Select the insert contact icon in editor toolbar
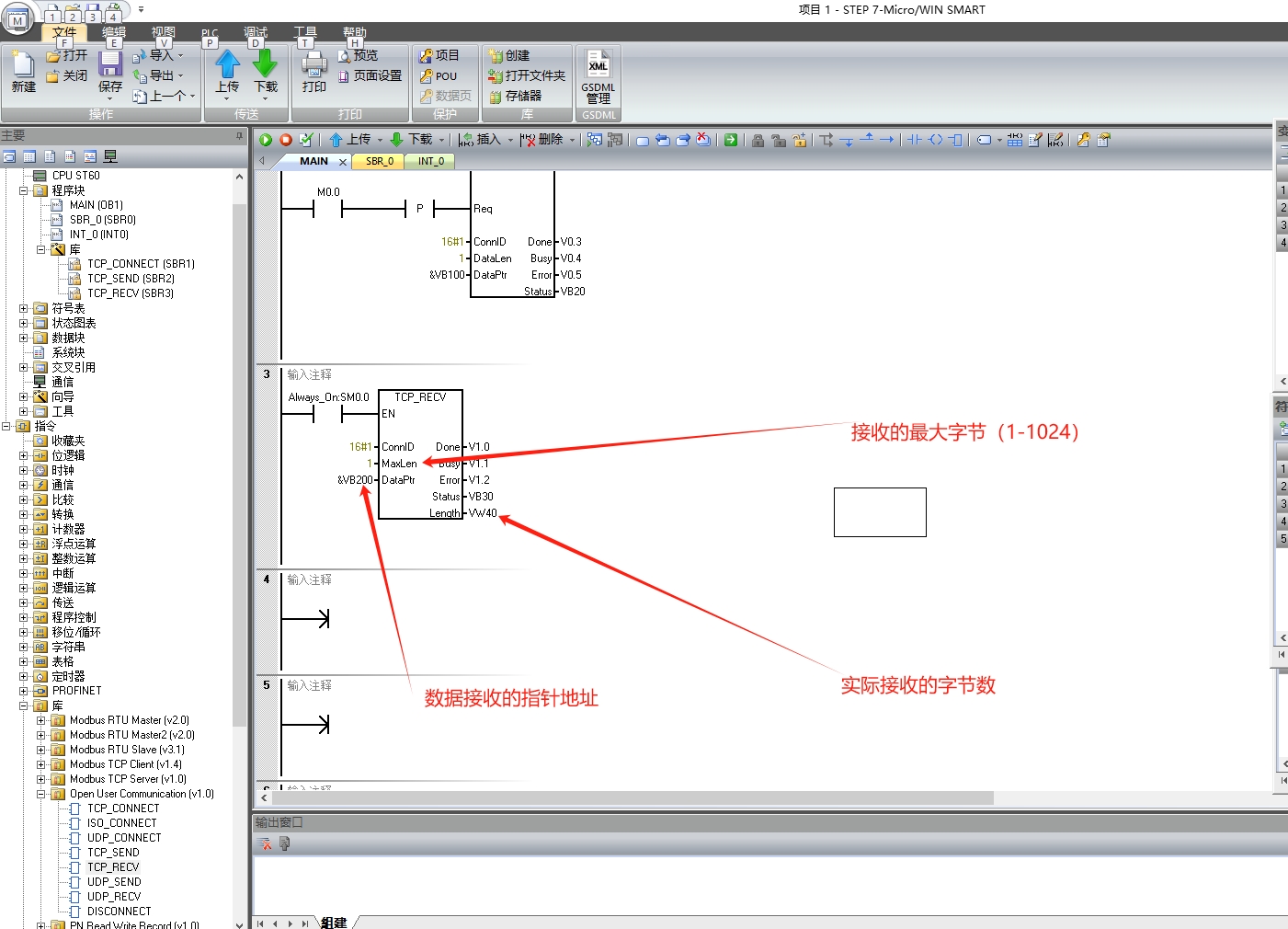The image size is (1288, 929). coord(915,140)
